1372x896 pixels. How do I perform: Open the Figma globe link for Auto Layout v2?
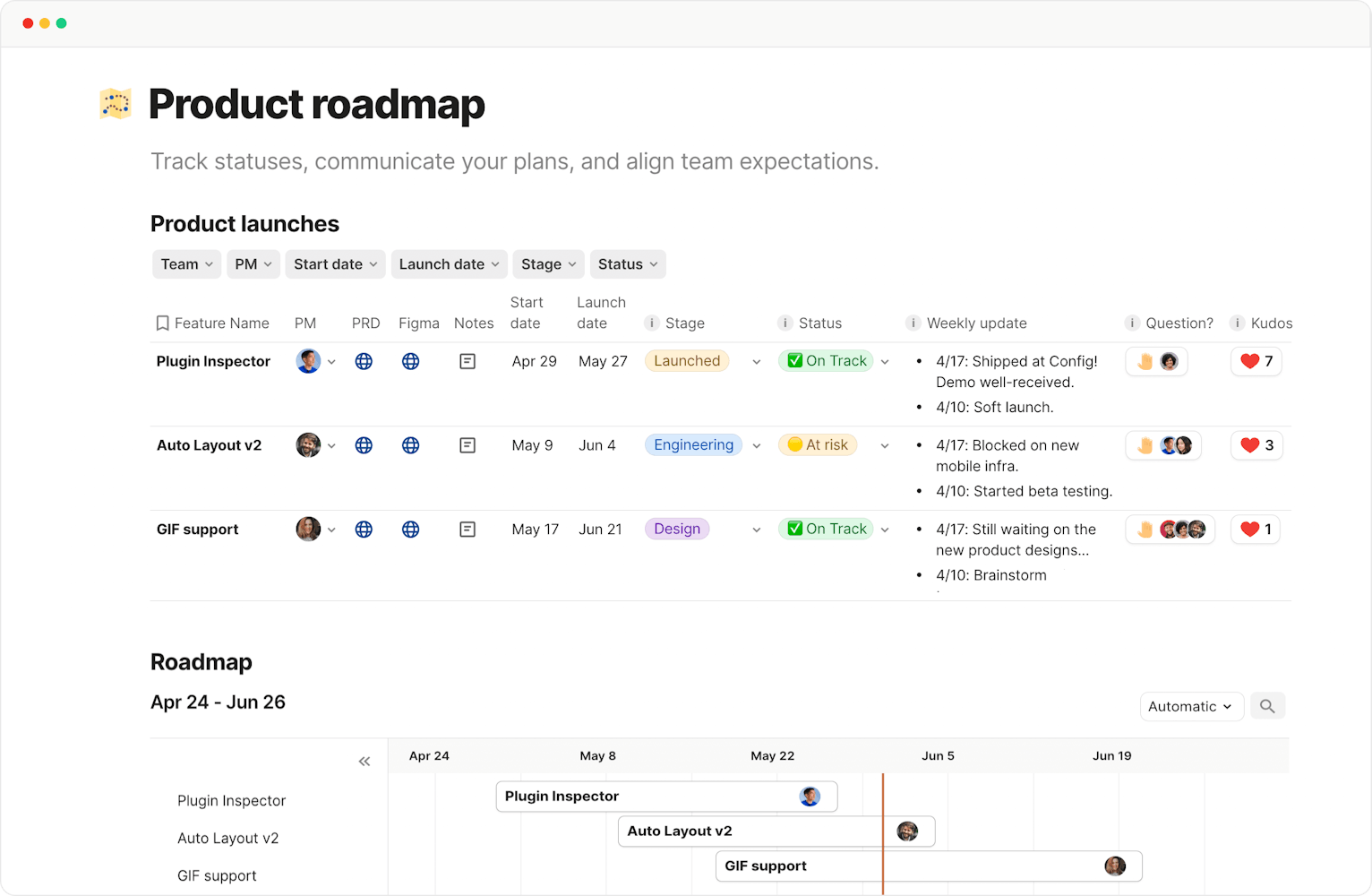410,445
